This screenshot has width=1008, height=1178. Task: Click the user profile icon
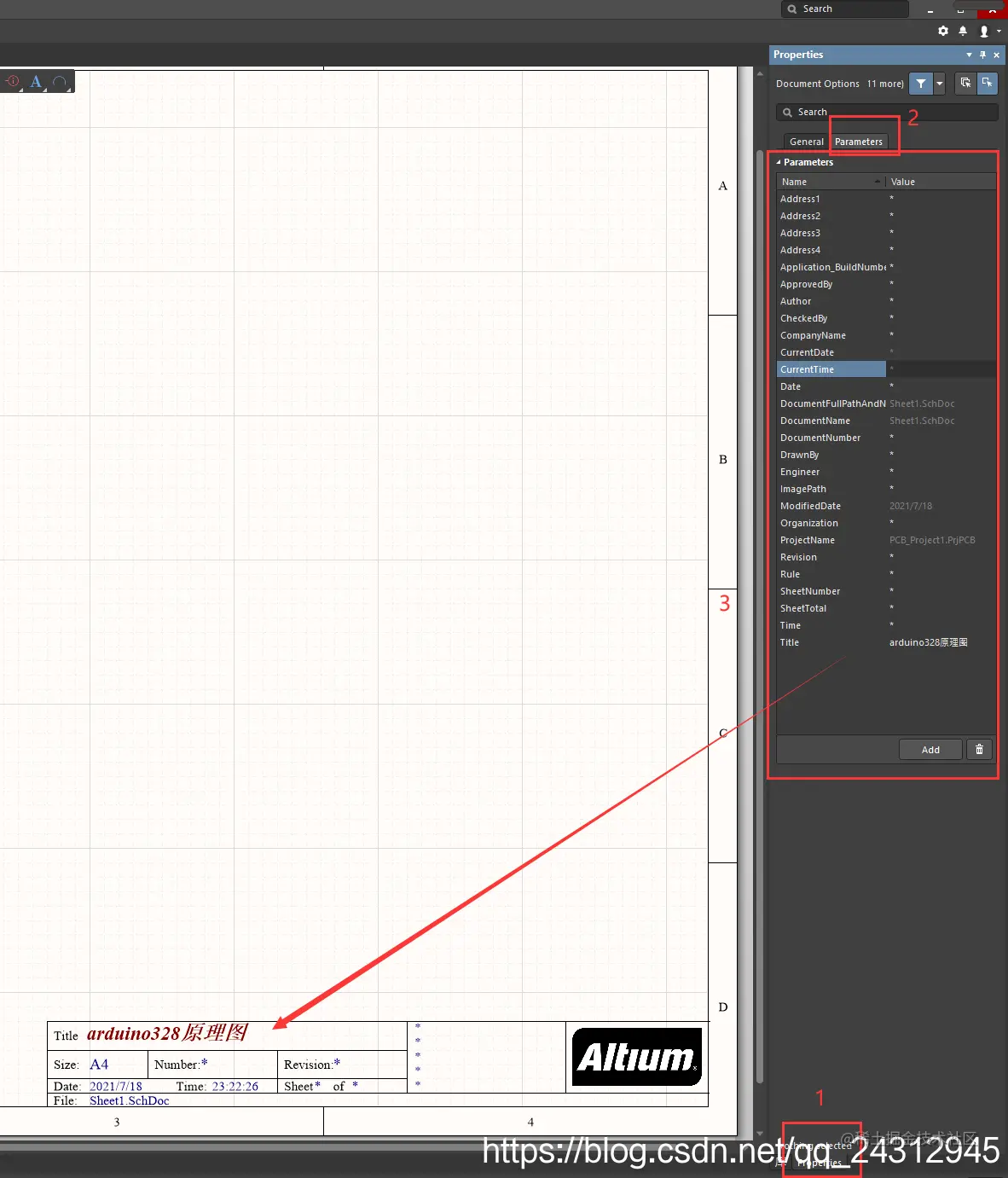tap(984, 31)
